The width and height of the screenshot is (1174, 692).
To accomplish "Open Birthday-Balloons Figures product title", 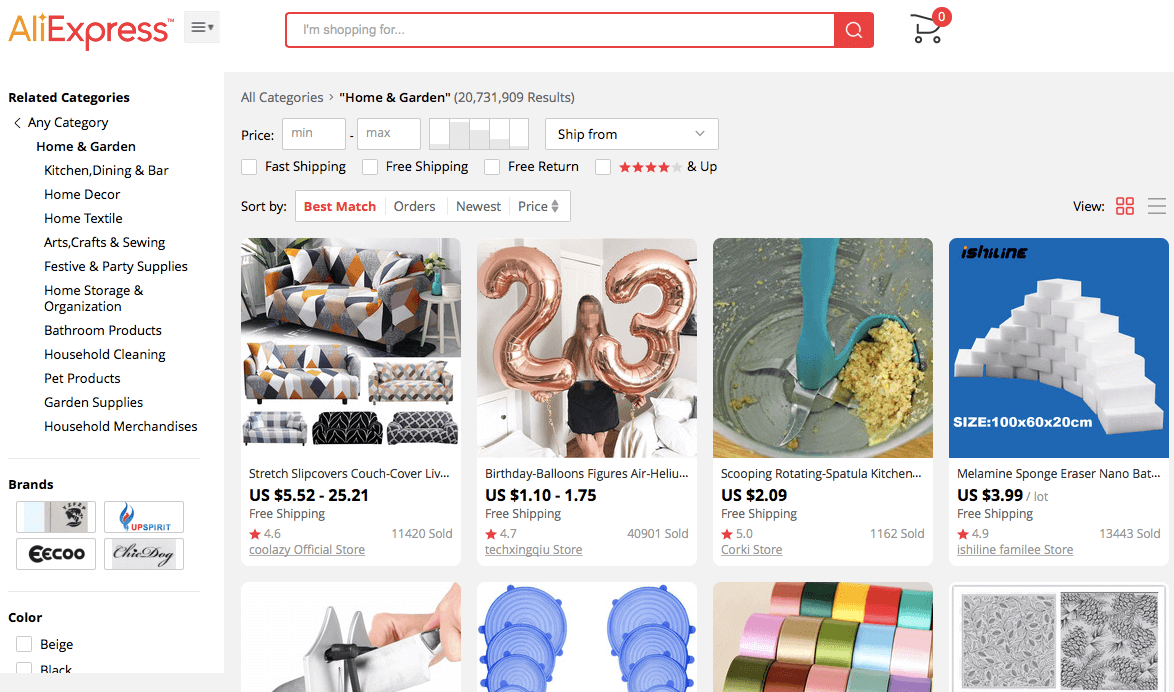I will 586,473.
